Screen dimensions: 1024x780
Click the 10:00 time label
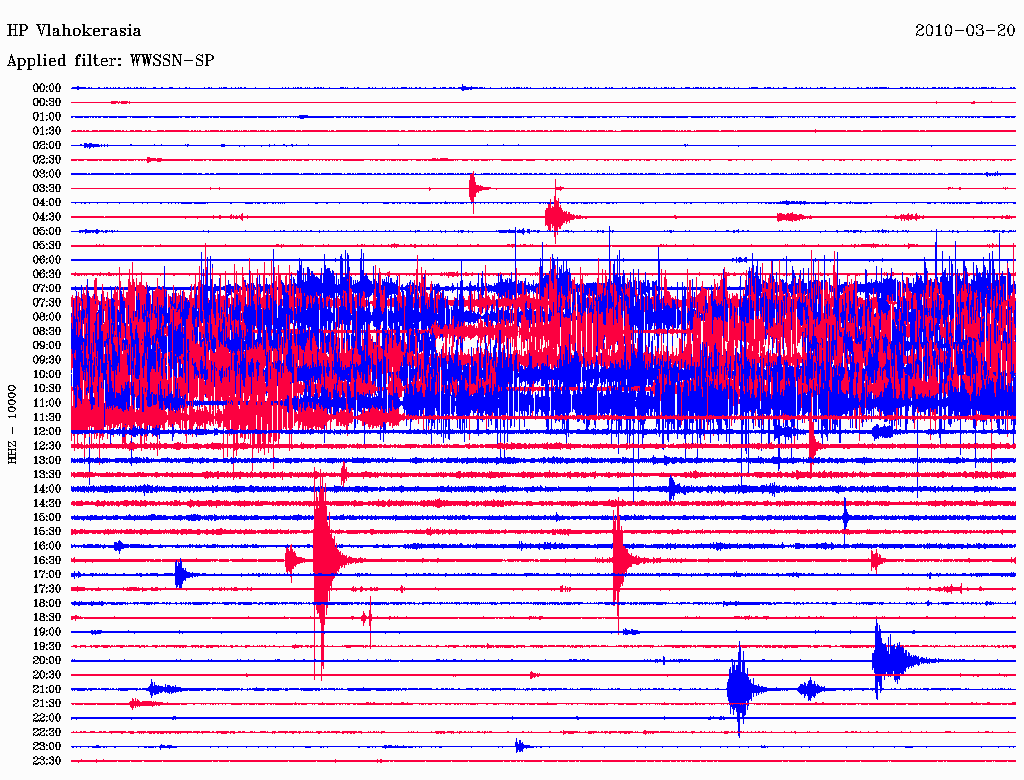pos(47,374)
